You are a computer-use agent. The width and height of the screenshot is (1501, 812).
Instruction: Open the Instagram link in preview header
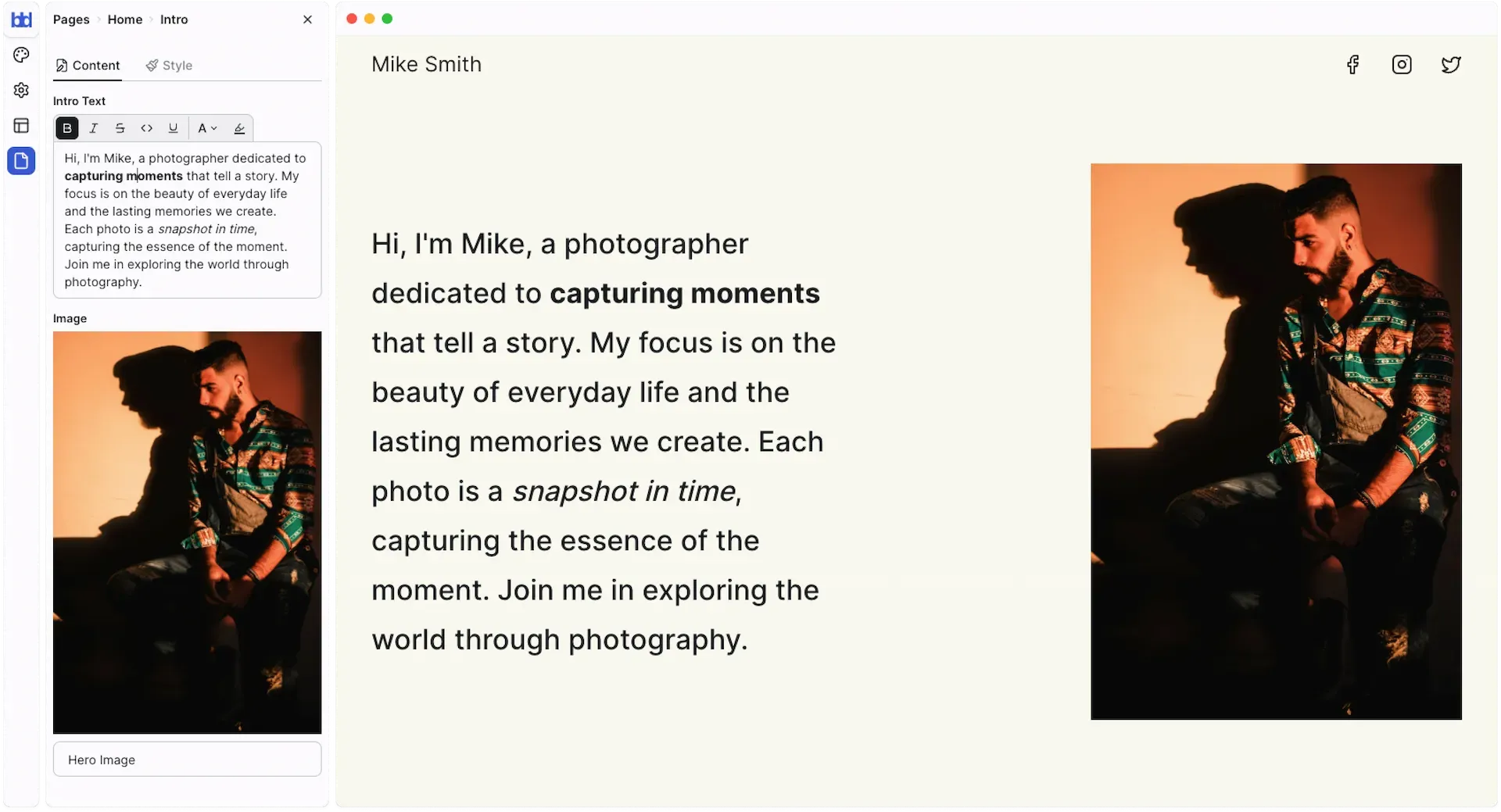pos(1402,65)
